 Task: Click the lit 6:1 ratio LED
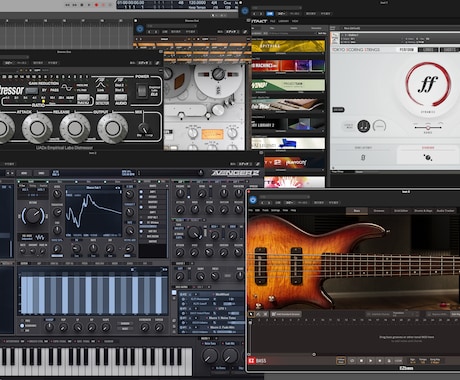point(43,101)
